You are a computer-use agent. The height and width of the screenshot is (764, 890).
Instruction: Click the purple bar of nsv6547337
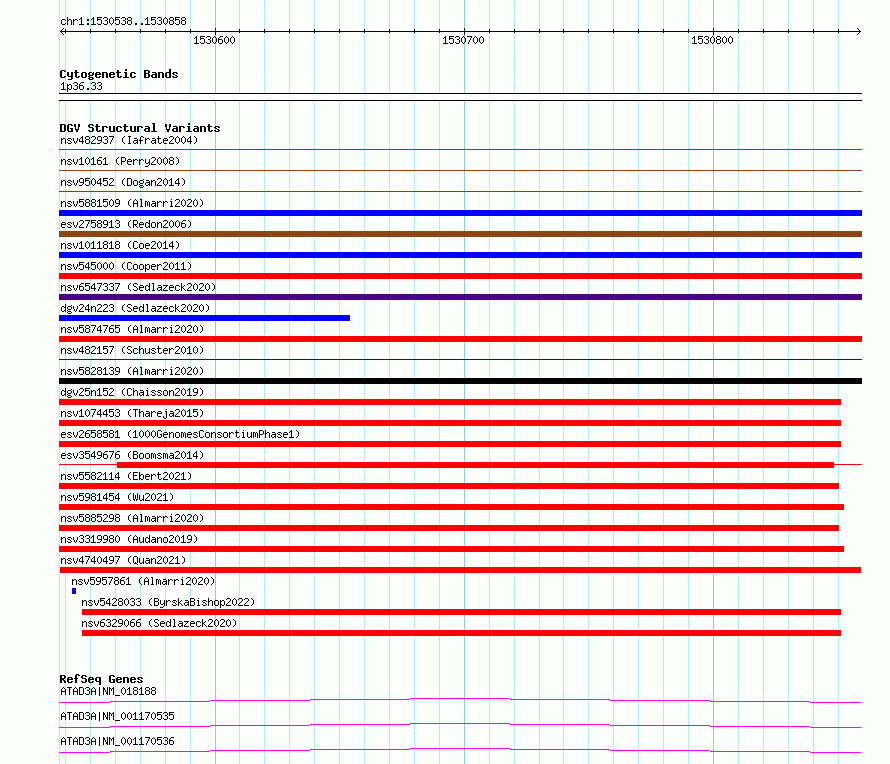(460, 297)
